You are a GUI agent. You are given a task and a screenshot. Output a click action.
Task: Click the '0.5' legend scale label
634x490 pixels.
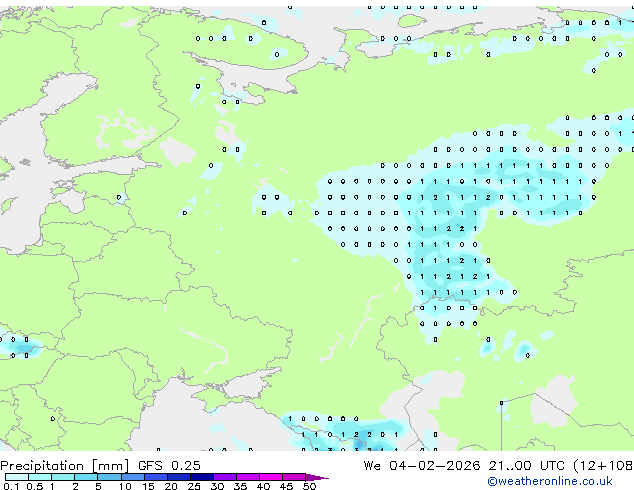coord(34,486)
